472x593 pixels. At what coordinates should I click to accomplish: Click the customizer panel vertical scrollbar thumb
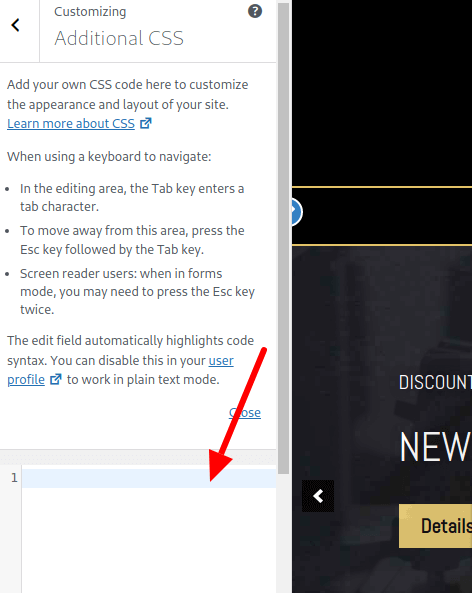(283, 238)
